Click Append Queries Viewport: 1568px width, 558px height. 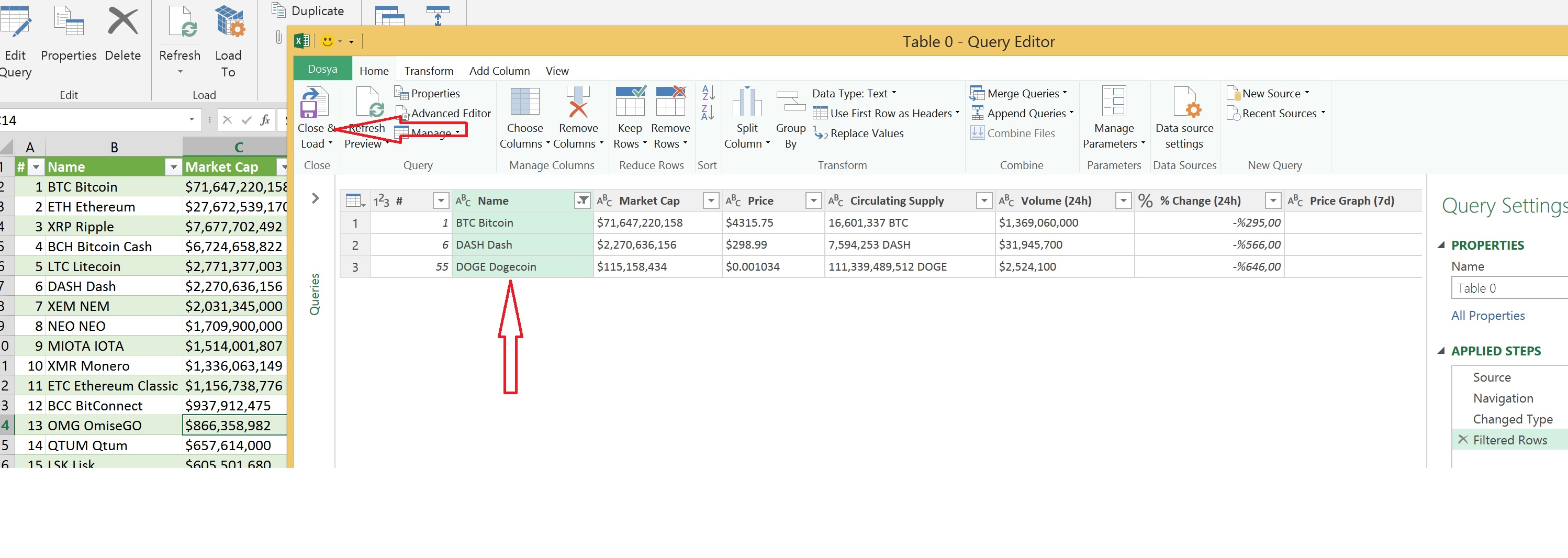[1022, 113]
